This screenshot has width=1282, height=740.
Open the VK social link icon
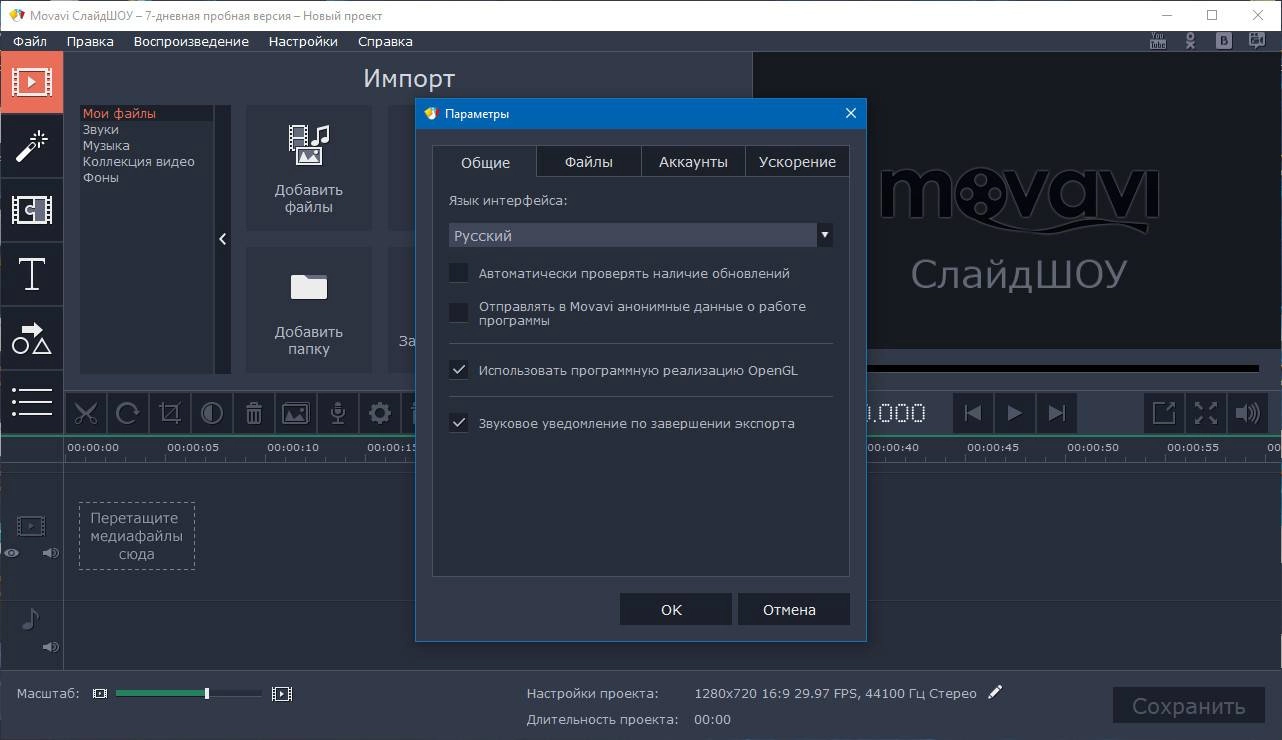(1224, 41)
